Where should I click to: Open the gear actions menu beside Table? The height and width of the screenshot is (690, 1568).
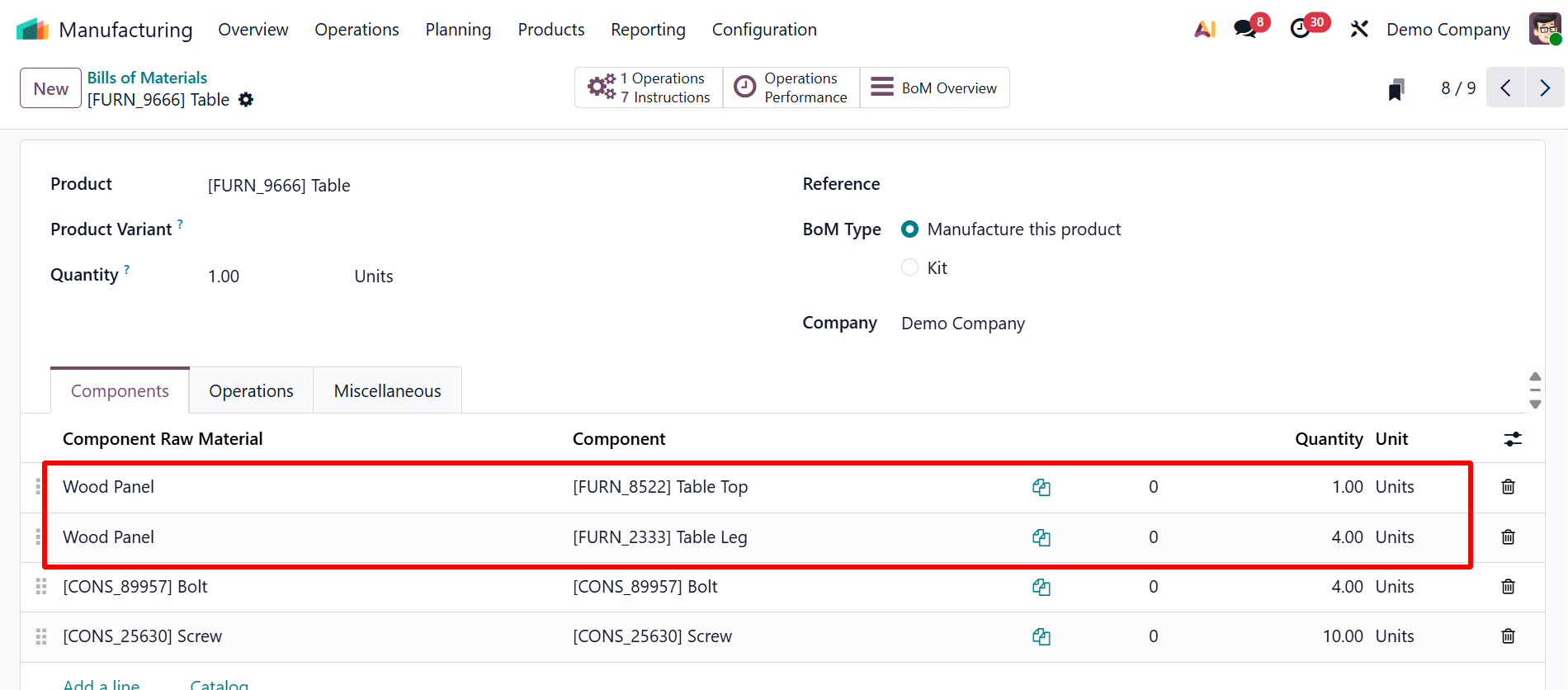[x=246, y=100]
